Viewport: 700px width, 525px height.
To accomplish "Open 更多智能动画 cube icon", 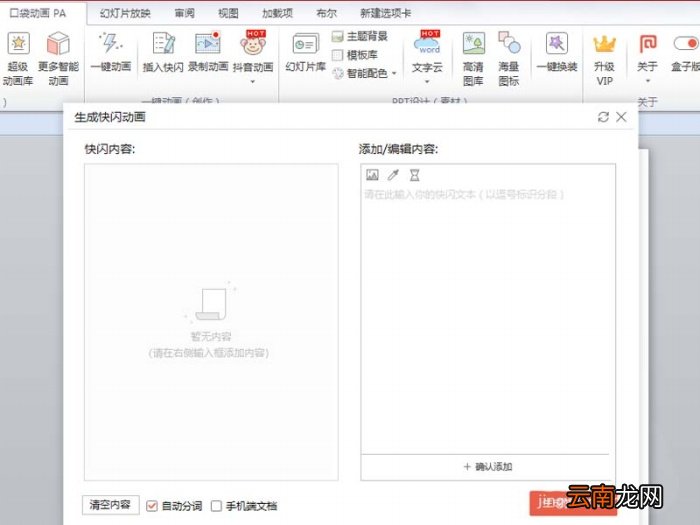I will point(58,43).
